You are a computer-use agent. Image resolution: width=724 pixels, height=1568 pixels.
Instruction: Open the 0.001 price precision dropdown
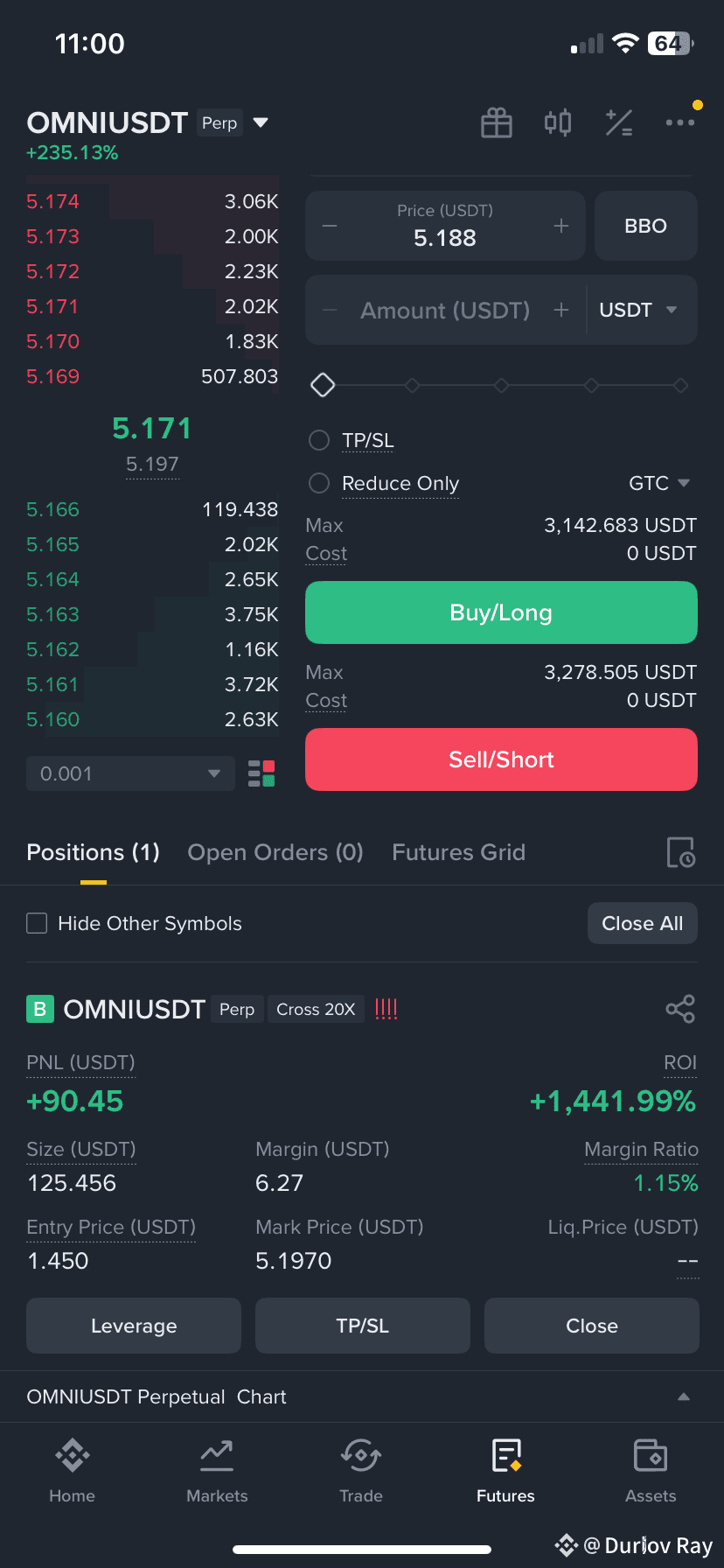(130, 773)
